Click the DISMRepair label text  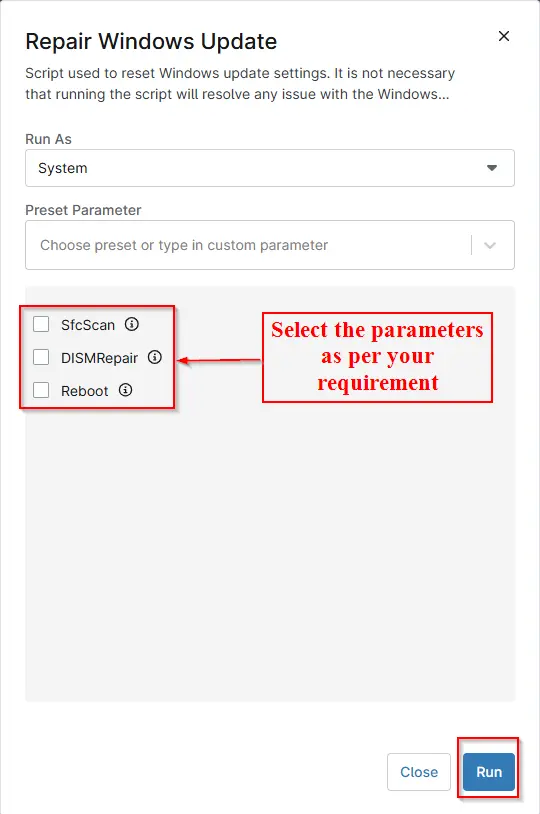pos(100,358)
